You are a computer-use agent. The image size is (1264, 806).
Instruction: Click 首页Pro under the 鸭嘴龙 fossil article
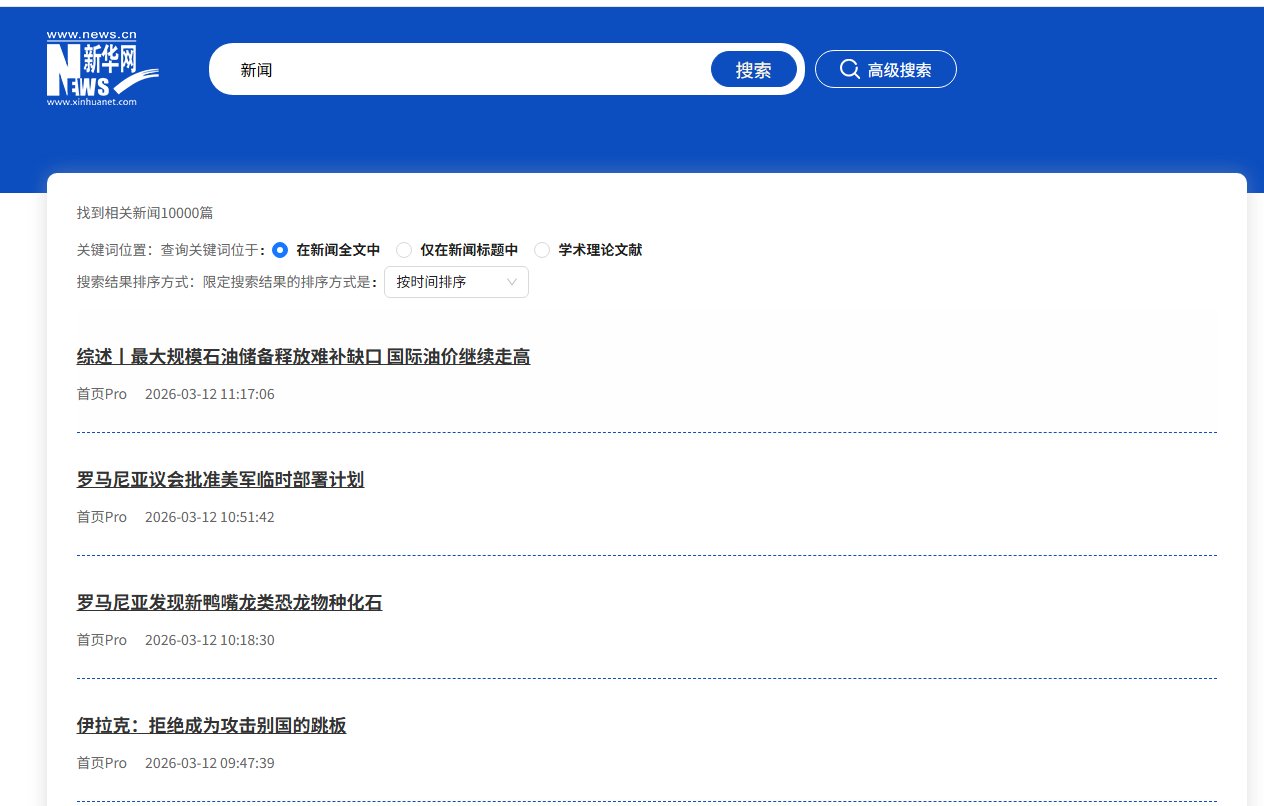click(x=102, y=640)
